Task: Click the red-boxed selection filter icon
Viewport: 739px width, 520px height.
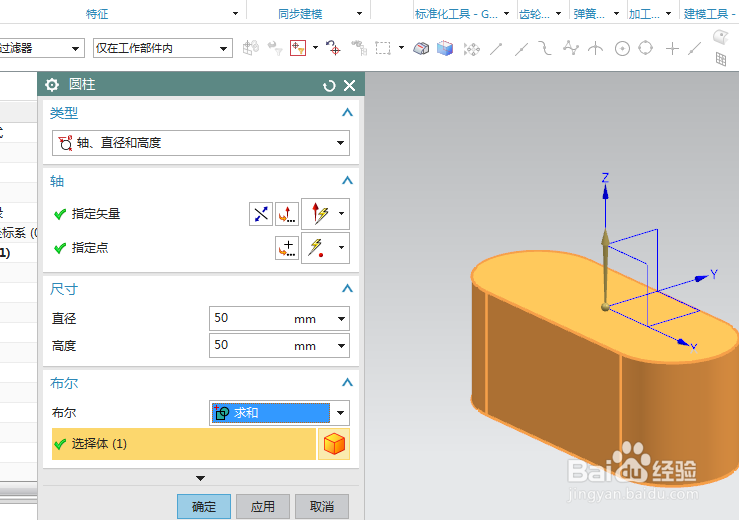Action: [298, 48]
